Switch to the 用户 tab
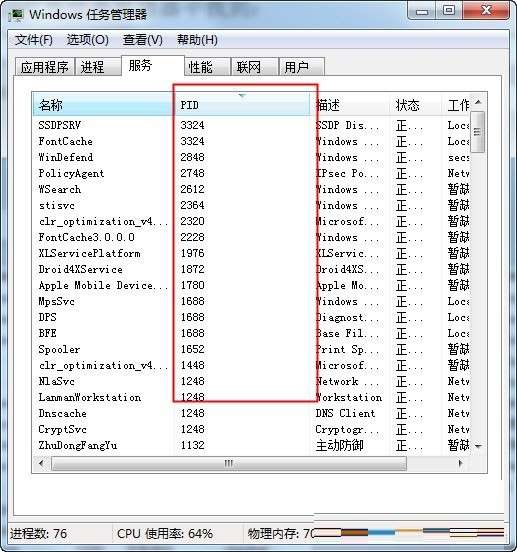This screenshot has width=517, height=552. 302,67
